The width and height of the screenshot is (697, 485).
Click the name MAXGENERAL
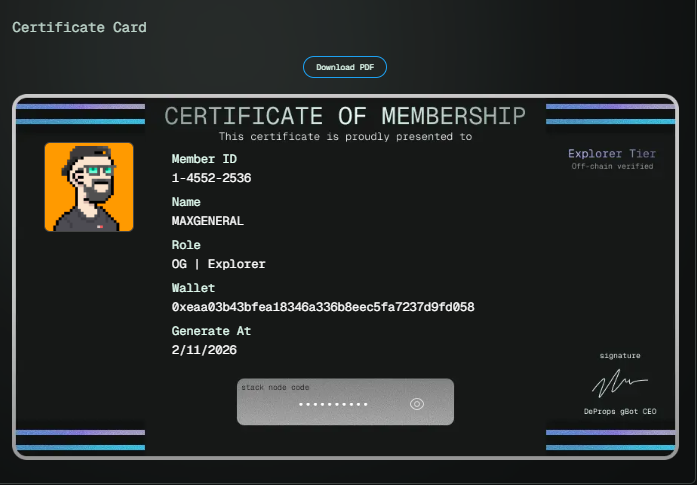(208, 221)
